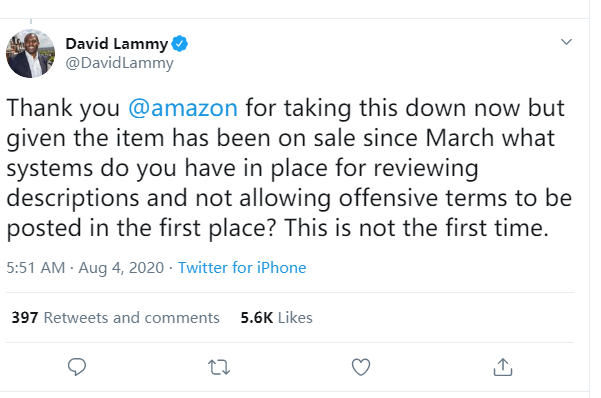601x398 pixels.
Task: Reply to the tweet with speech bubble icon
Action: [77, 367]
